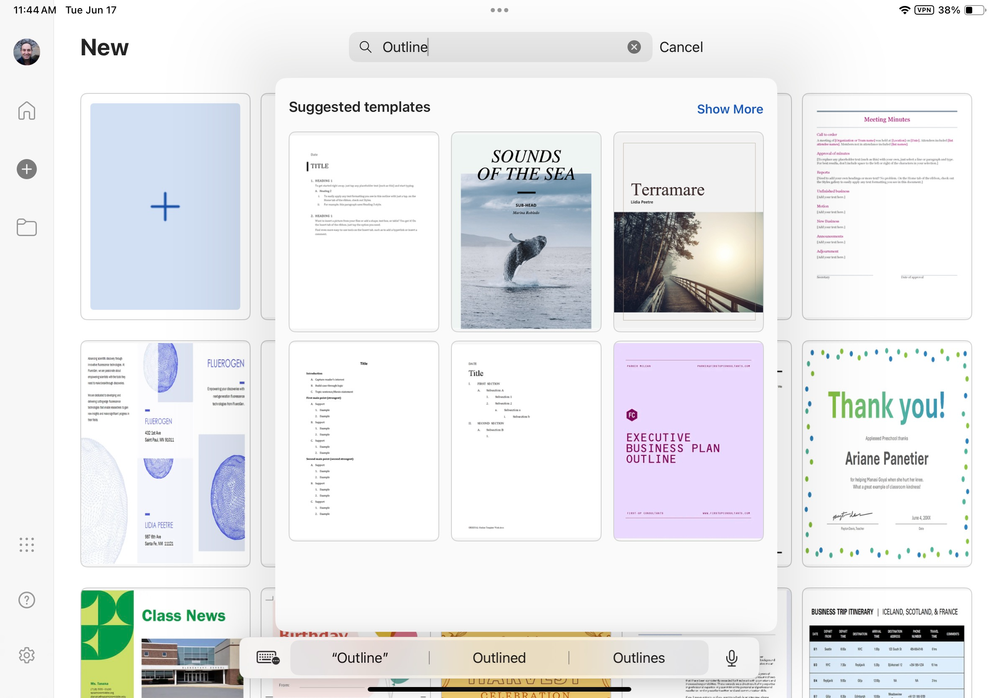Viewport: 999px width, 698px height.
Task: Tap the VPN status indicator
Action: pyautogui.click(x=924, y=10)
